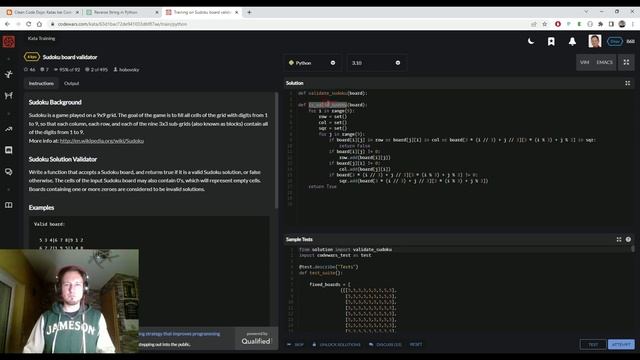Bookmark page with the star icon
This screenshot has width=640, height=360.
pos(544,24)
